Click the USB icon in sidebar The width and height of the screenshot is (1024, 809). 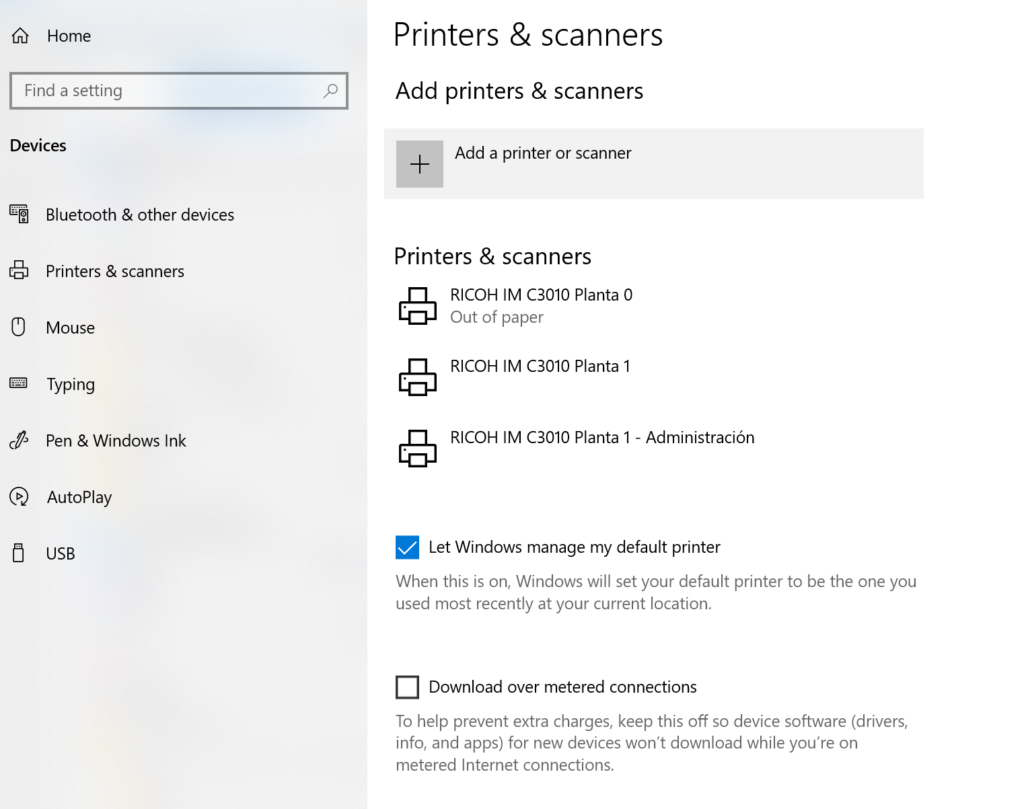(x=18, y=553)
